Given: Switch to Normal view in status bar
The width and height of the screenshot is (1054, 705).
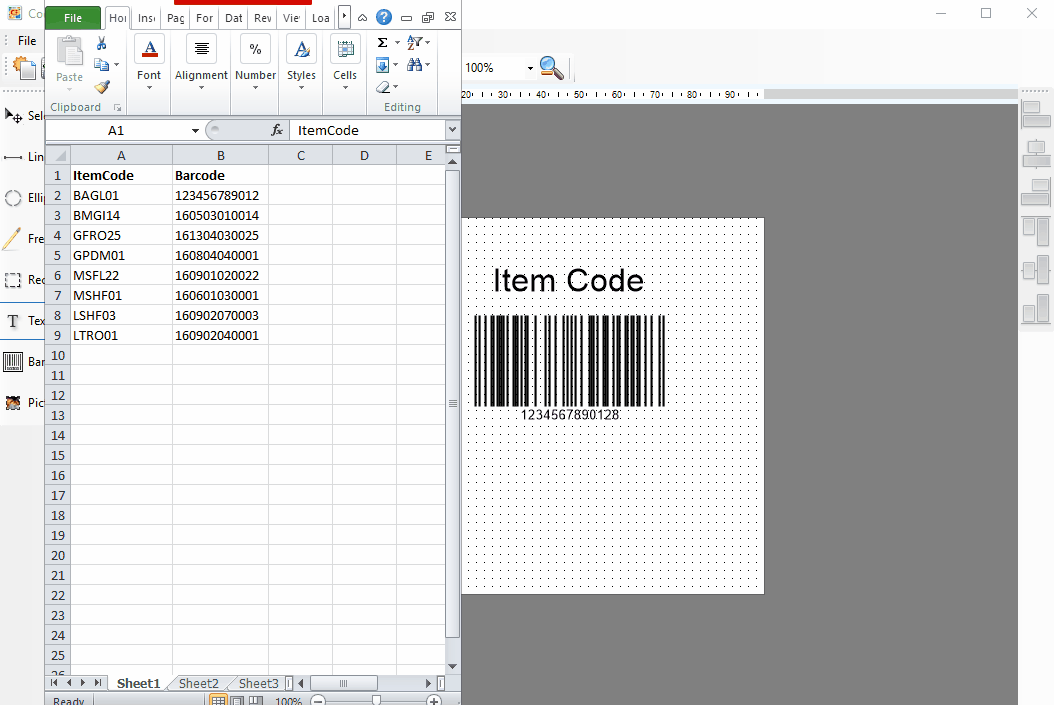Looking at the screenshot, I should (218, 700).
